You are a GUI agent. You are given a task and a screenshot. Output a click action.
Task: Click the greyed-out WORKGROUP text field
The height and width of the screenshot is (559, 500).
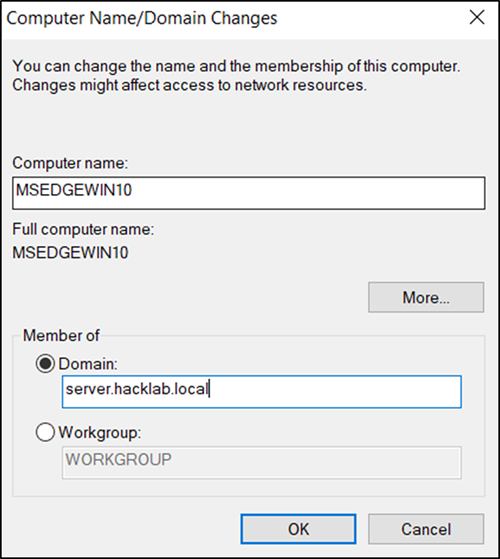[262, 462]
